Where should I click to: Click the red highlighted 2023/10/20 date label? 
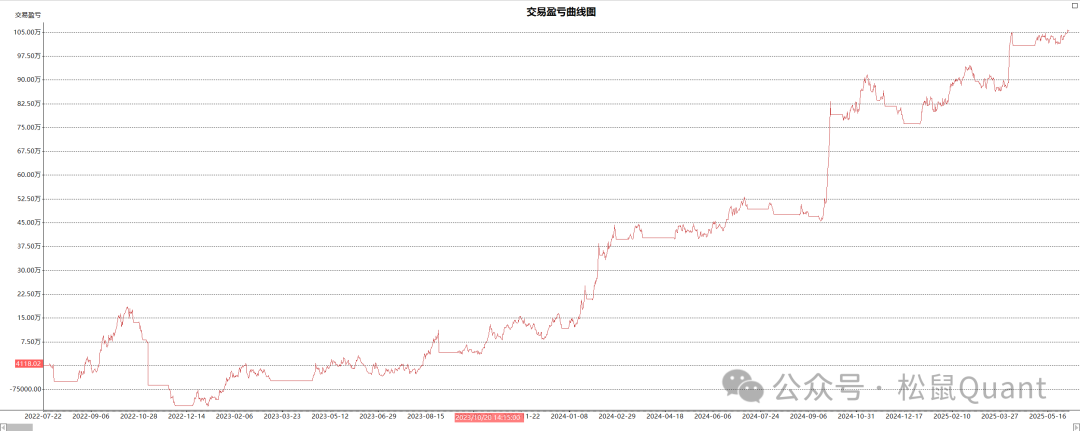[x=489, y=416]
